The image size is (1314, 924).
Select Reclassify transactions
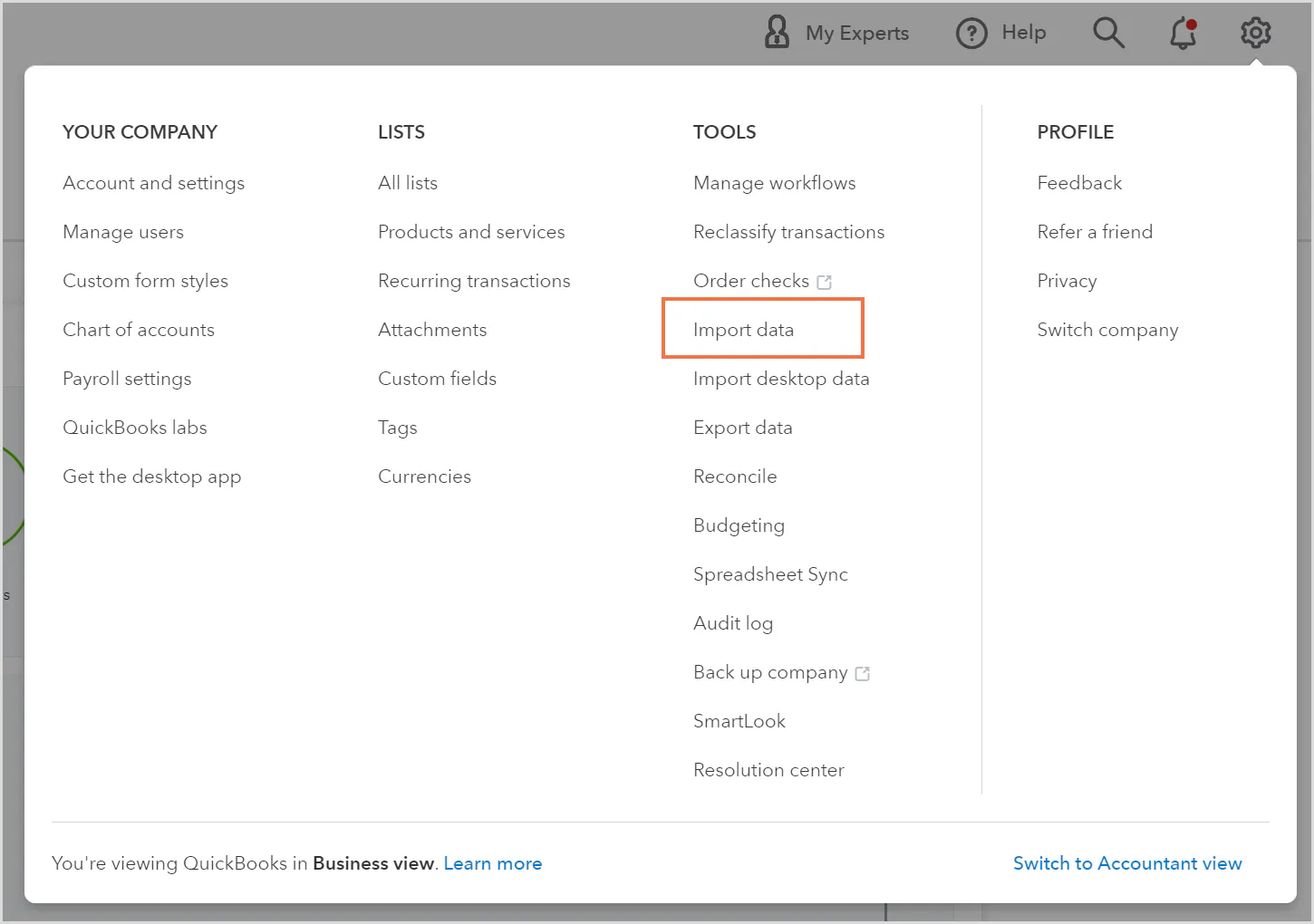pyautogui.click(x=788, y=231)
